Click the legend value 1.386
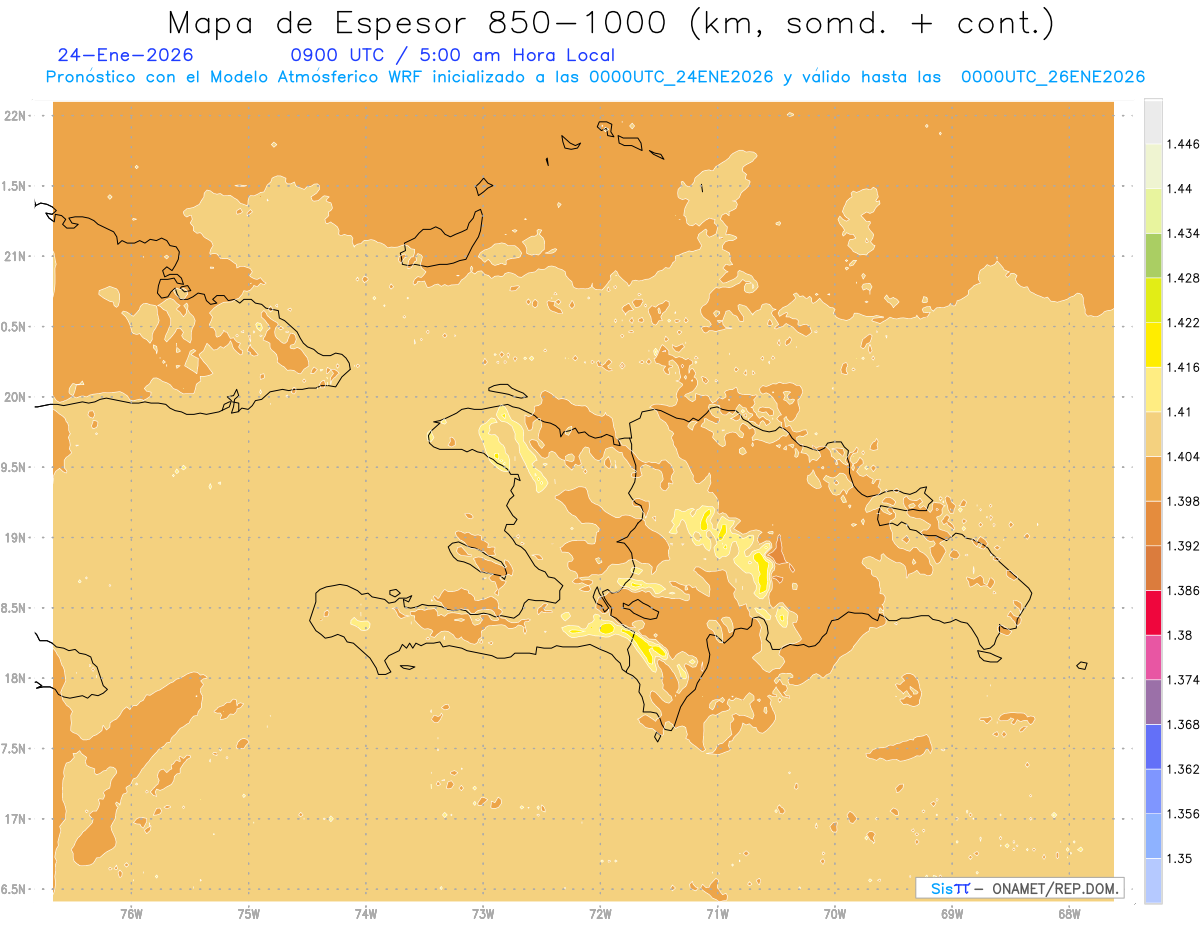Image resolution: width=1200 pixels, height=927 pixels. click(1182, 591)
